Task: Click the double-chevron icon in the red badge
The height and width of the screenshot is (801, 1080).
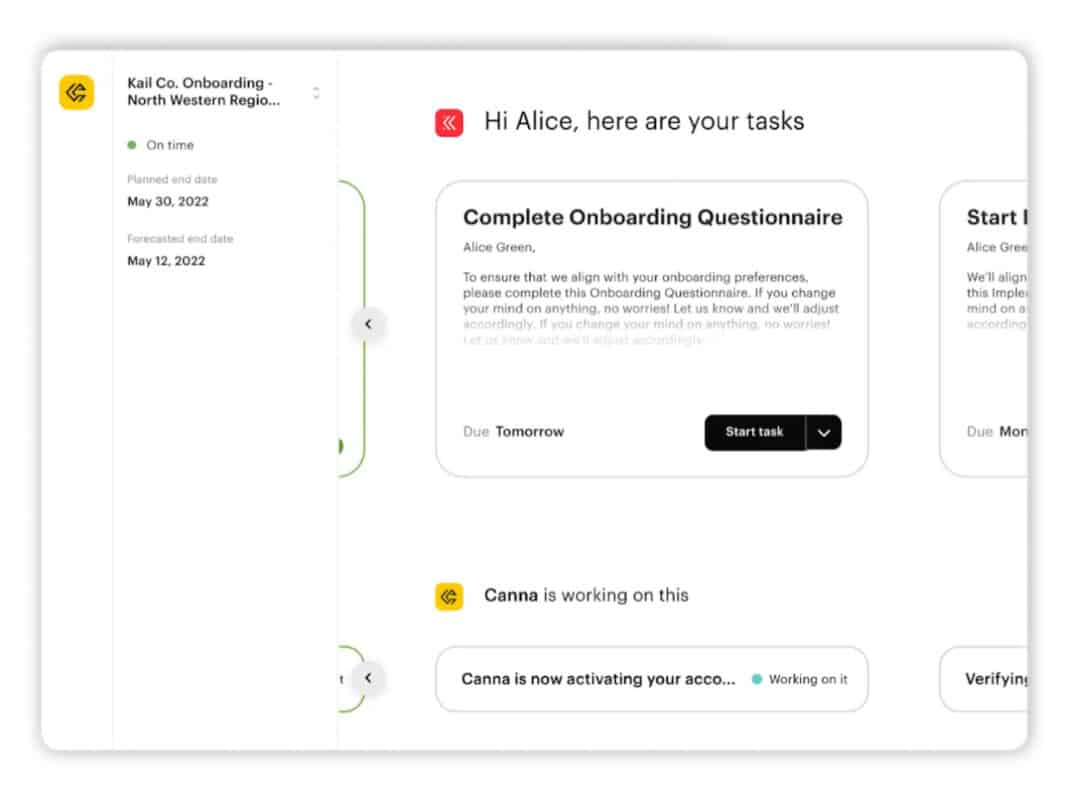Action: tap(449, 121)
